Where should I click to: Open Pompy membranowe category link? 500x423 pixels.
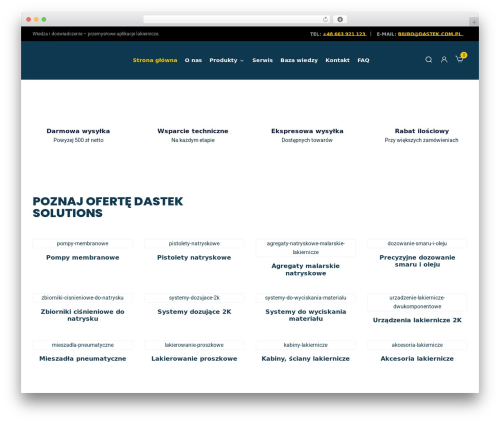click(83, 258)
